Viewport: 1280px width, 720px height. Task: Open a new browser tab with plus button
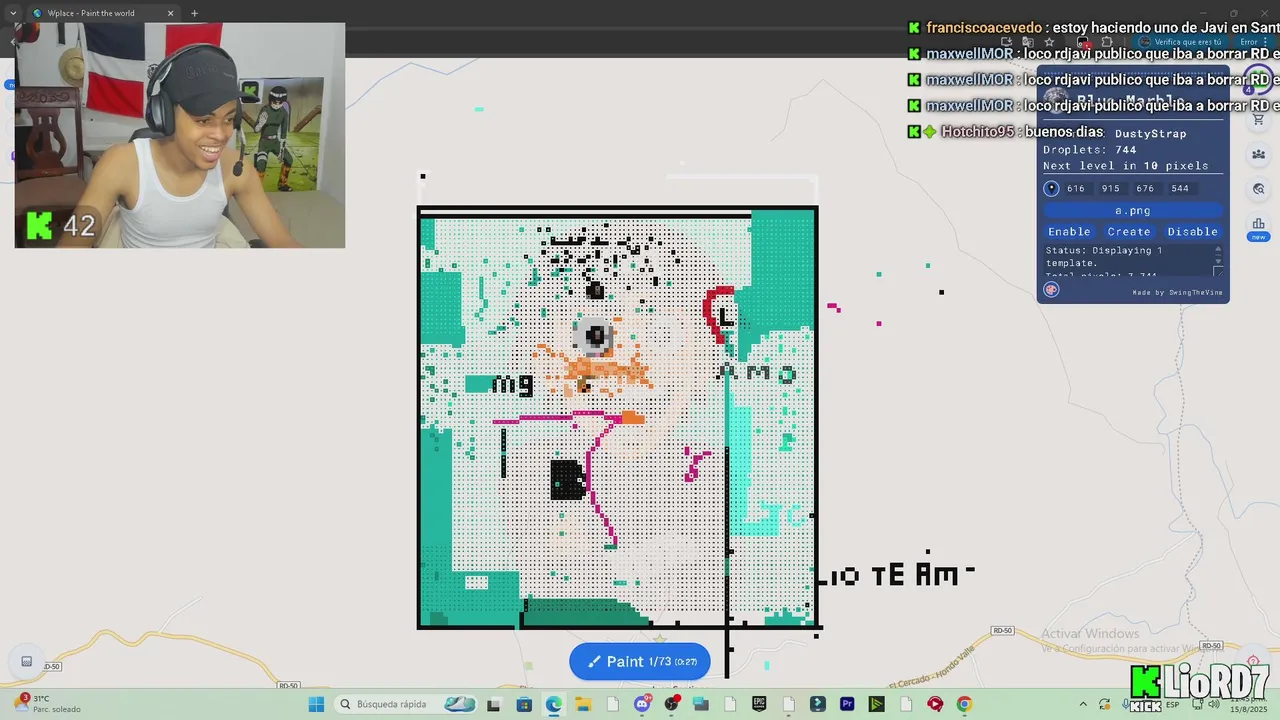194,13
